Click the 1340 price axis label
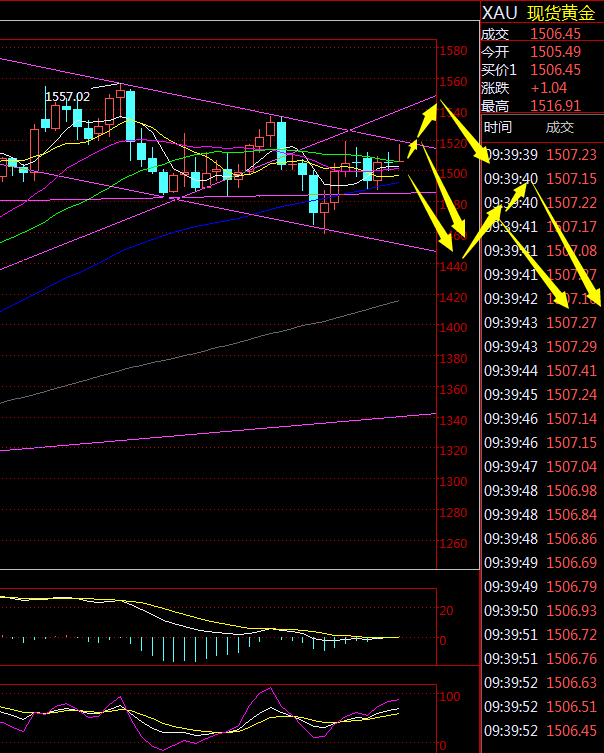The height and width of the screenshot is (753, 604). [453, 420]
